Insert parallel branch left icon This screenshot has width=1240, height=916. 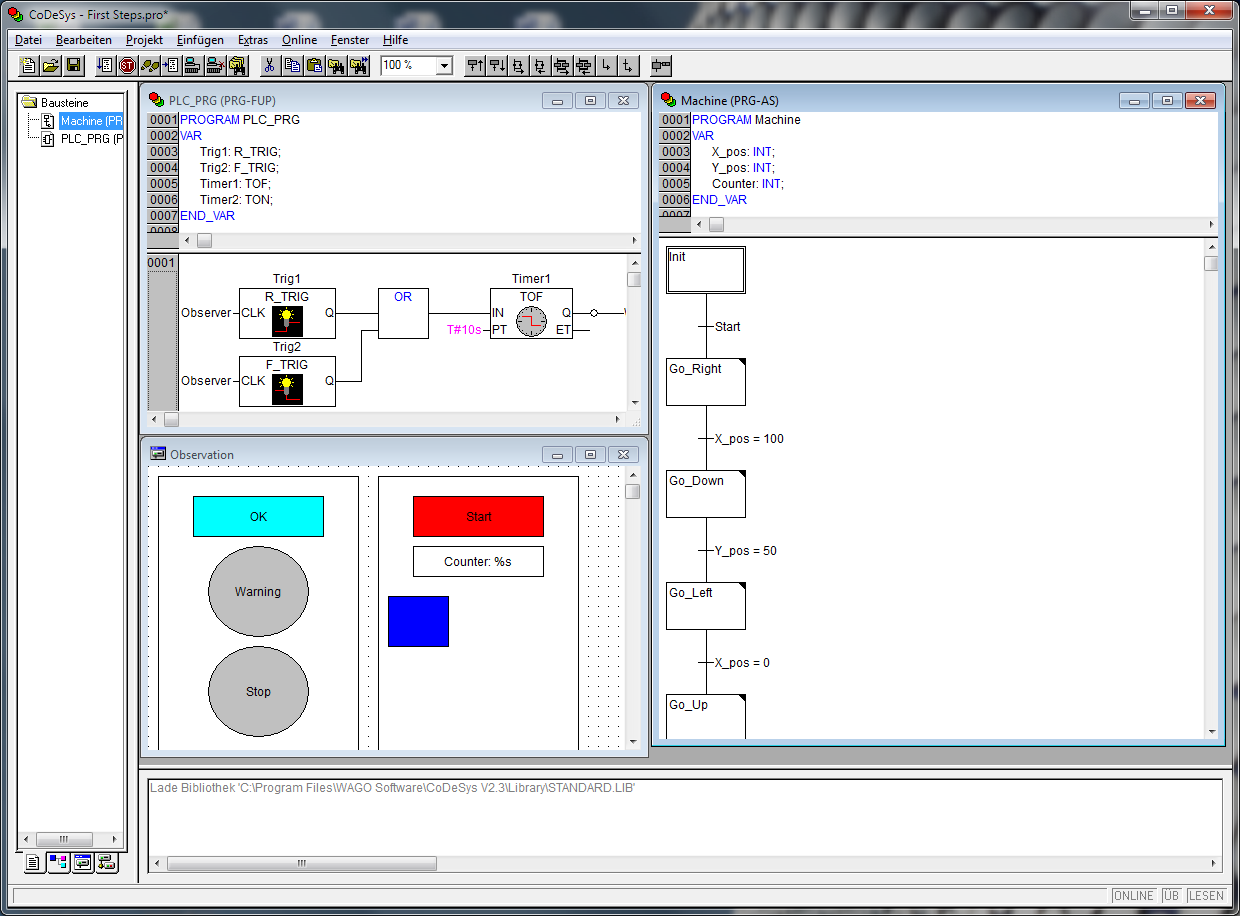pyautogui.click(x=584, y=66)
